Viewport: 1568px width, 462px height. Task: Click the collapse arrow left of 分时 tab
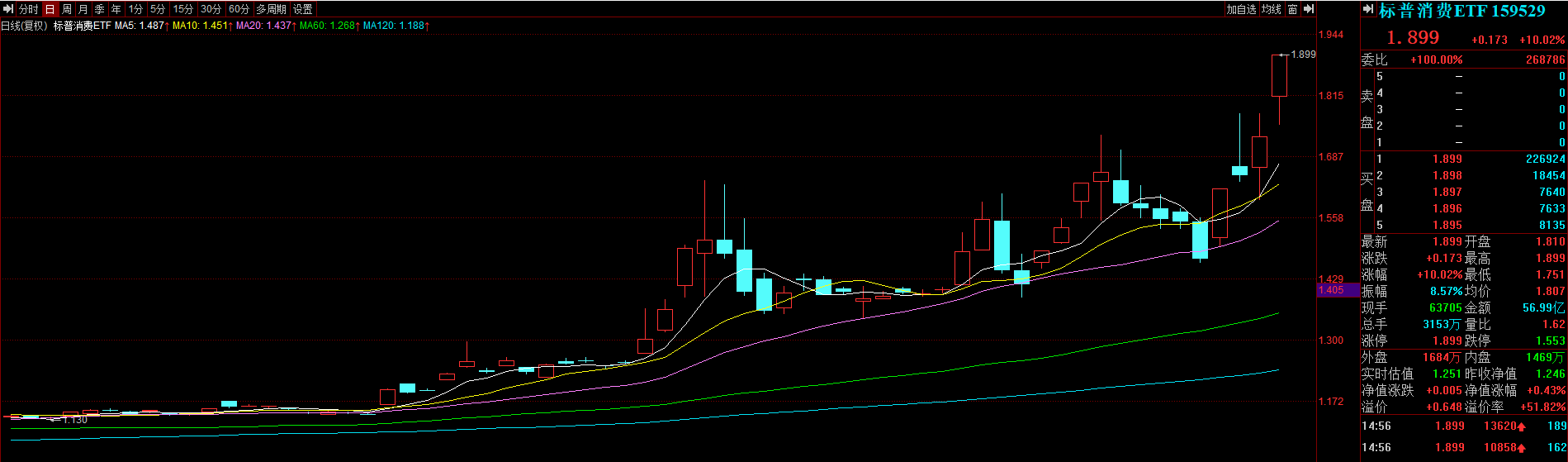(8, 9)
